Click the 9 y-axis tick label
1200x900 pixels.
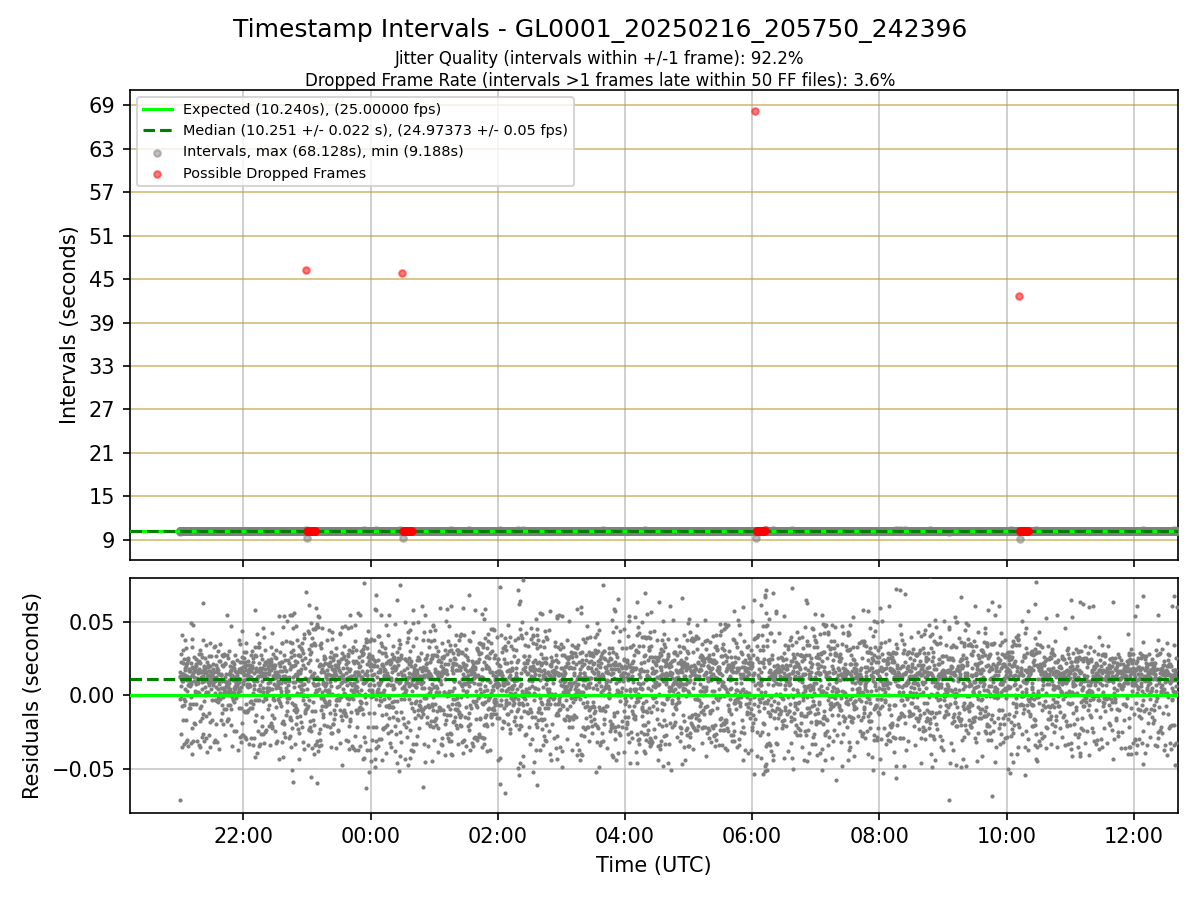[109, 540]
